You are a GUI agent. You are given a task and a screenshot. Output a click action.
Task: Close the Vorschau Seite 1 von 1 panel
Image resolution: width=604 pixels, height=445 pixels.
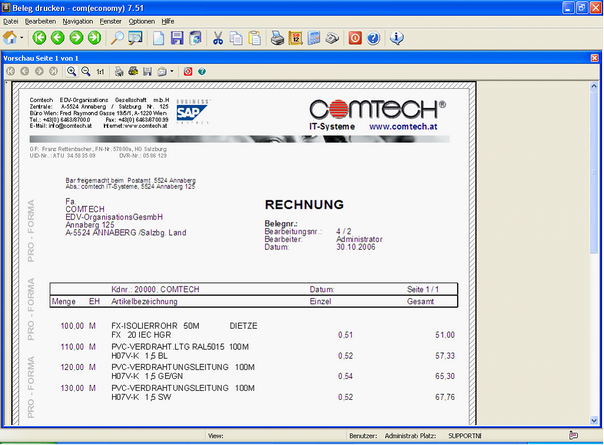(594, 58)
